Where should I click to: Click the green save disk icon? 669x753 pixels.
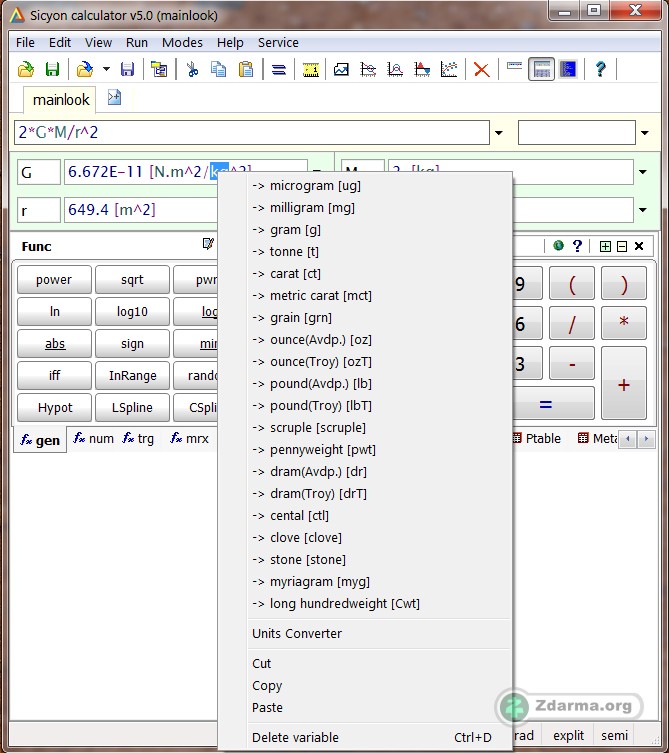pos(52,70)
